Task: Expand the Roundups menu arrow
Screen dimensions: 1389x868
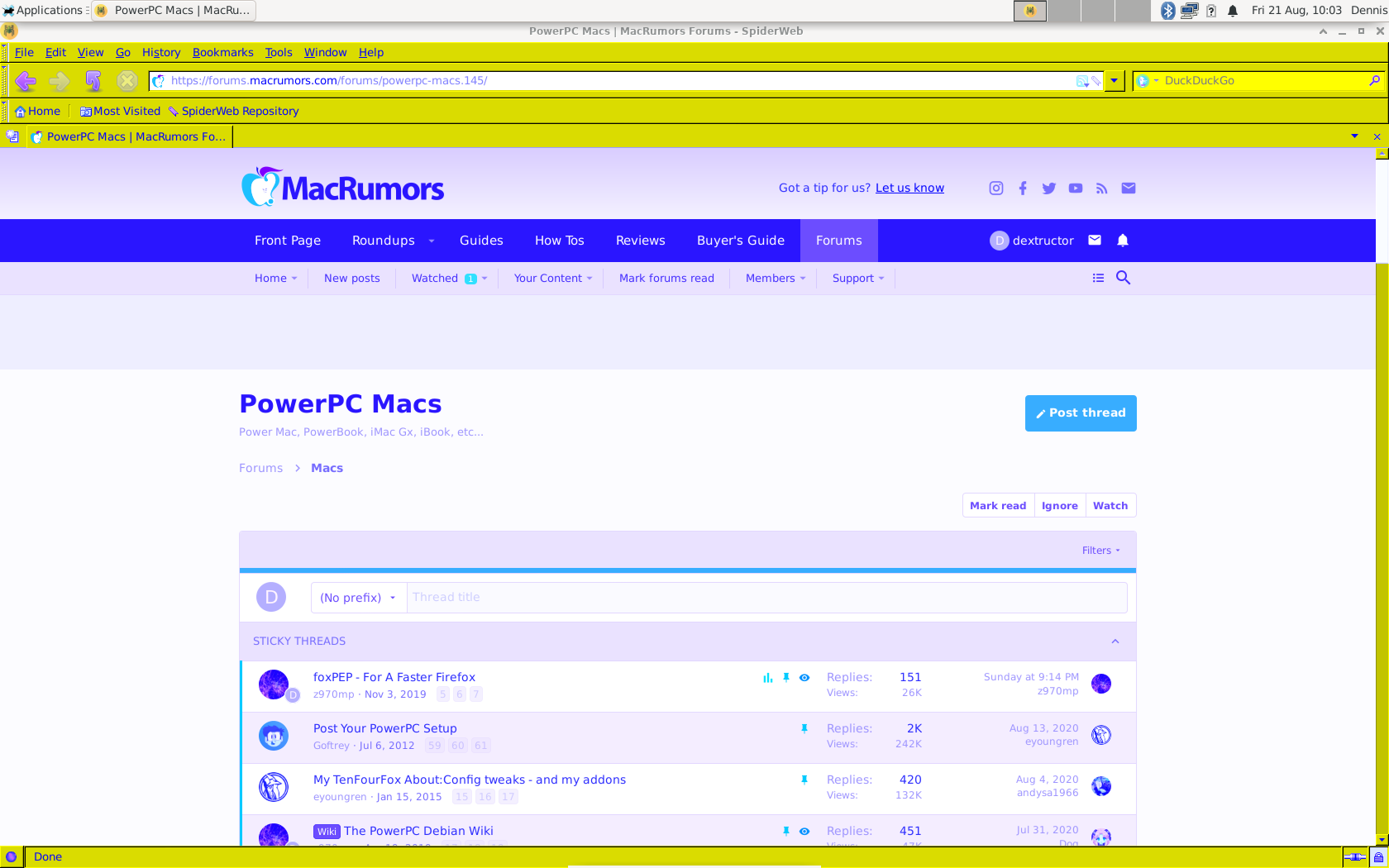Action: tap(432, 241)
